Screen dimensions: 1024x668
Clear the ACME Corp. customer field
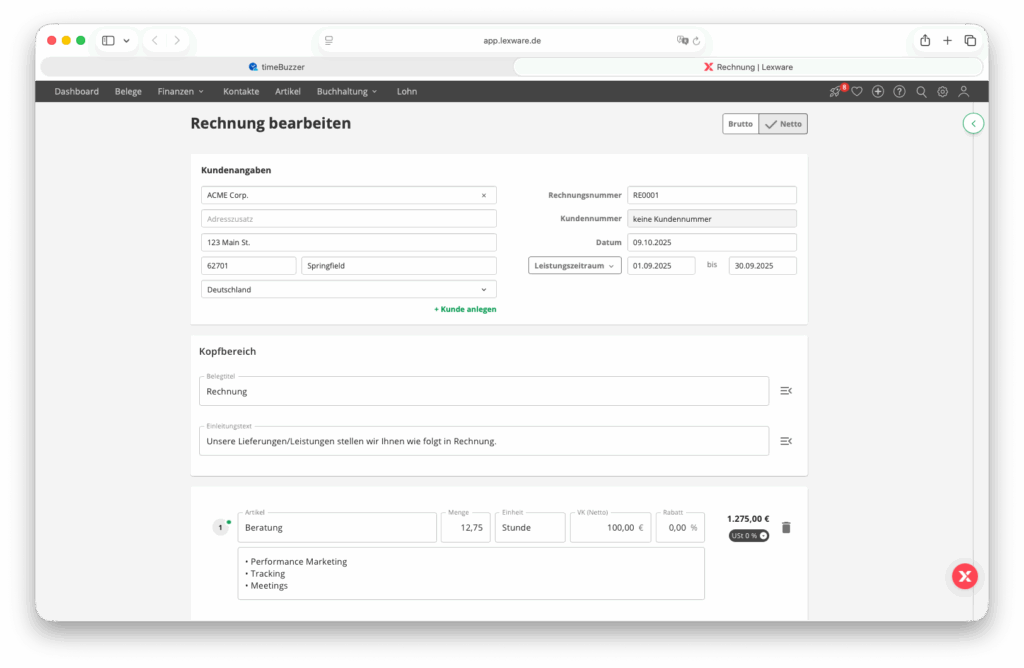(x=484, y=195)
